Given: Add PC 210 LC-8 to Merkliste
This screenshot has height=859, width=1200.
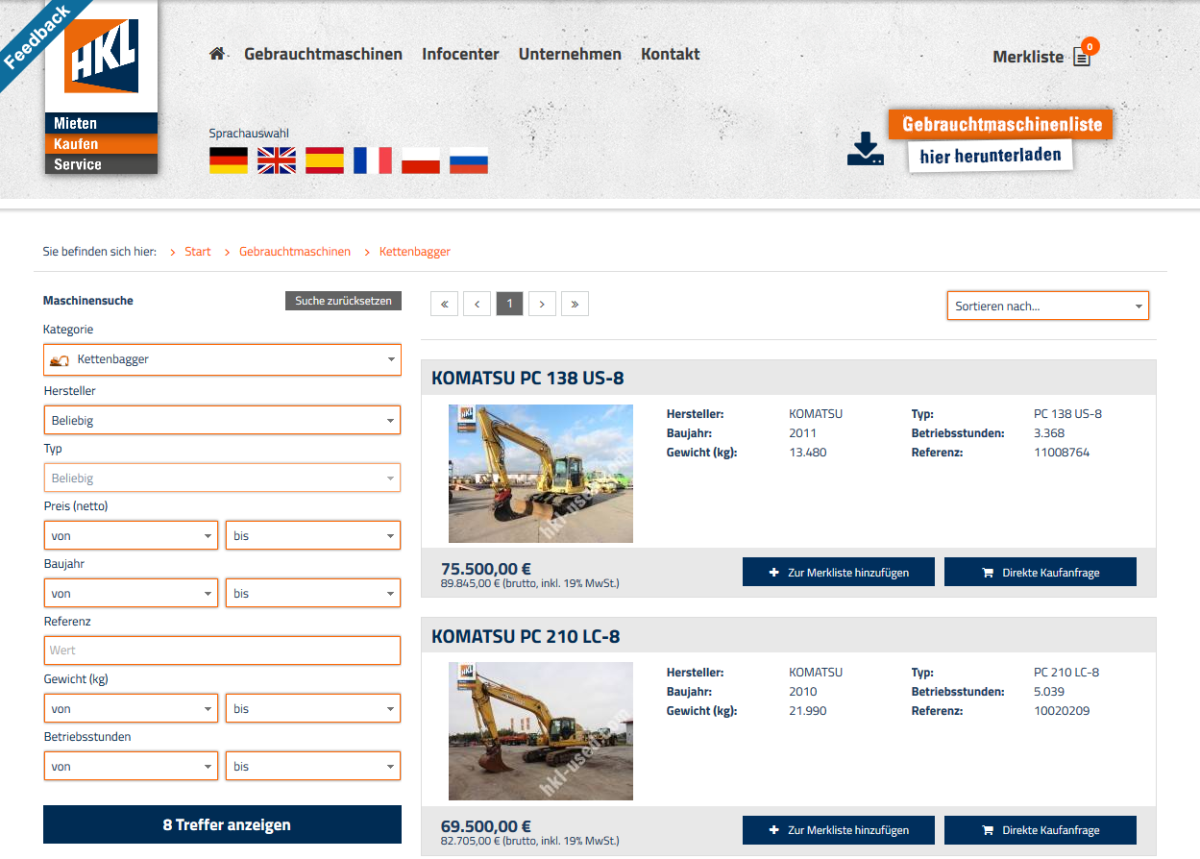Looking at the screenshot, I should (x=839, y=830).
